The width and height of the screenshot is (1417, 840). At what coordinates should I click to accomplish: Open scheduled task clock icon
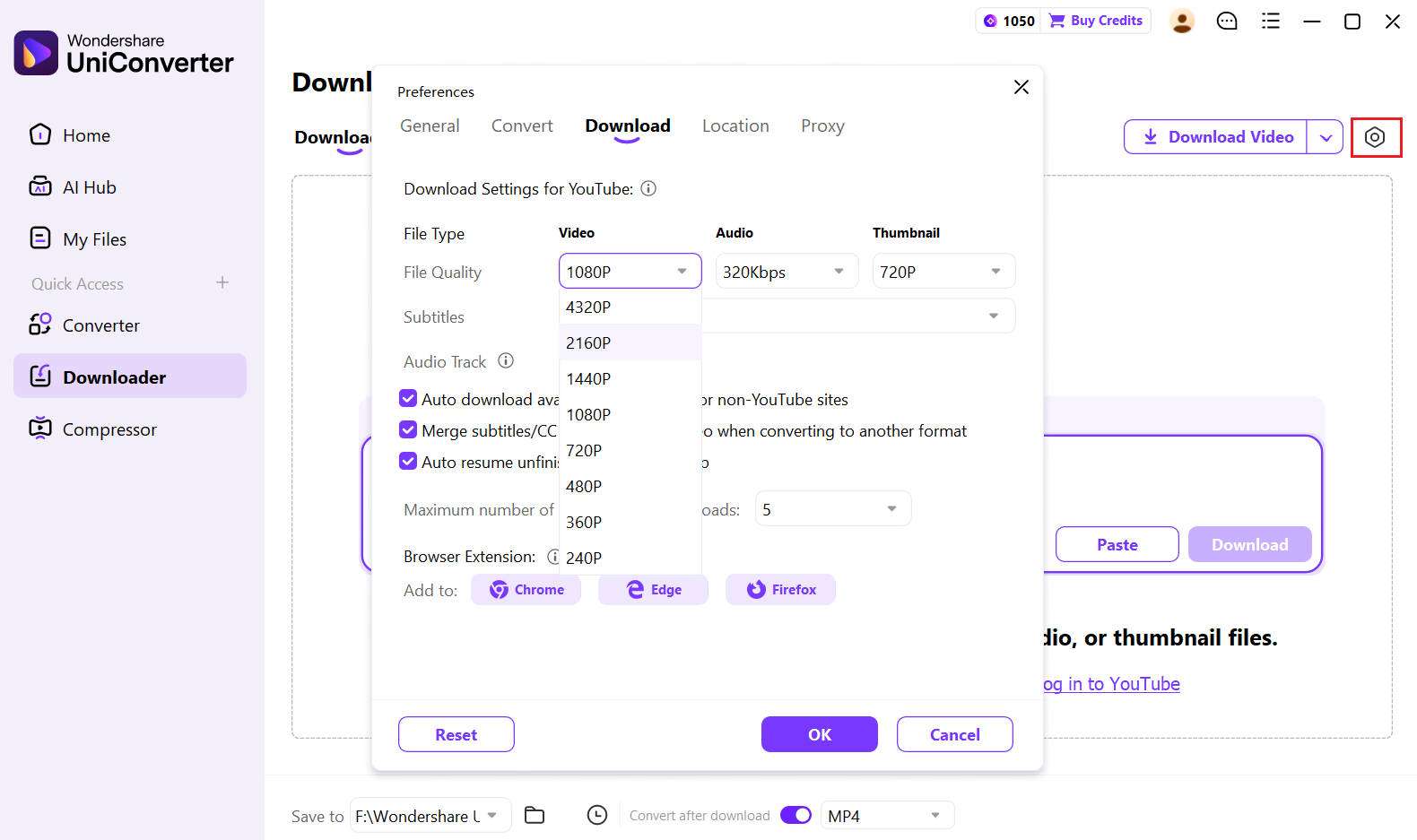597,815
